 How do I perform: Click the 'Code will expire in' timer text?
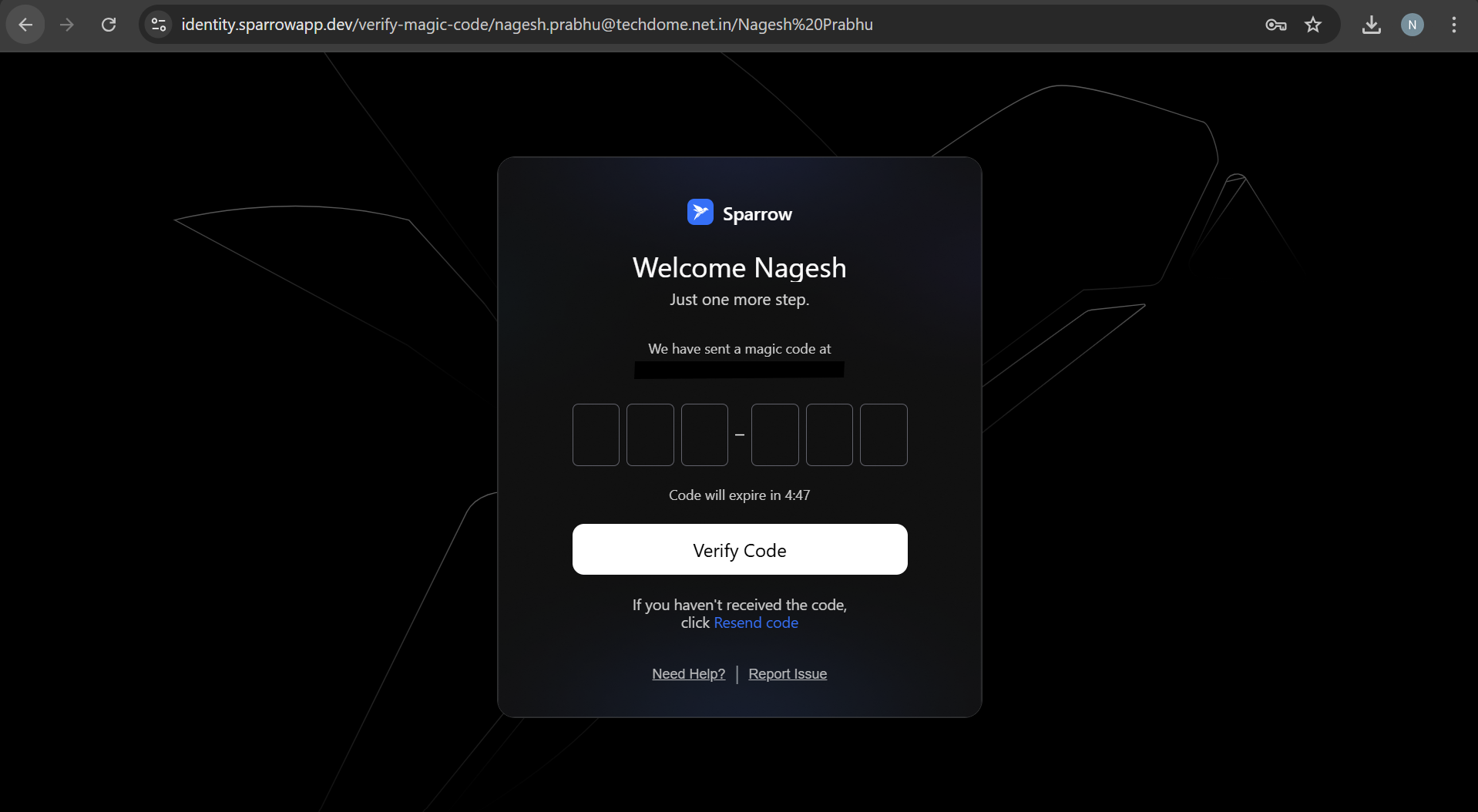pos(740,495)
